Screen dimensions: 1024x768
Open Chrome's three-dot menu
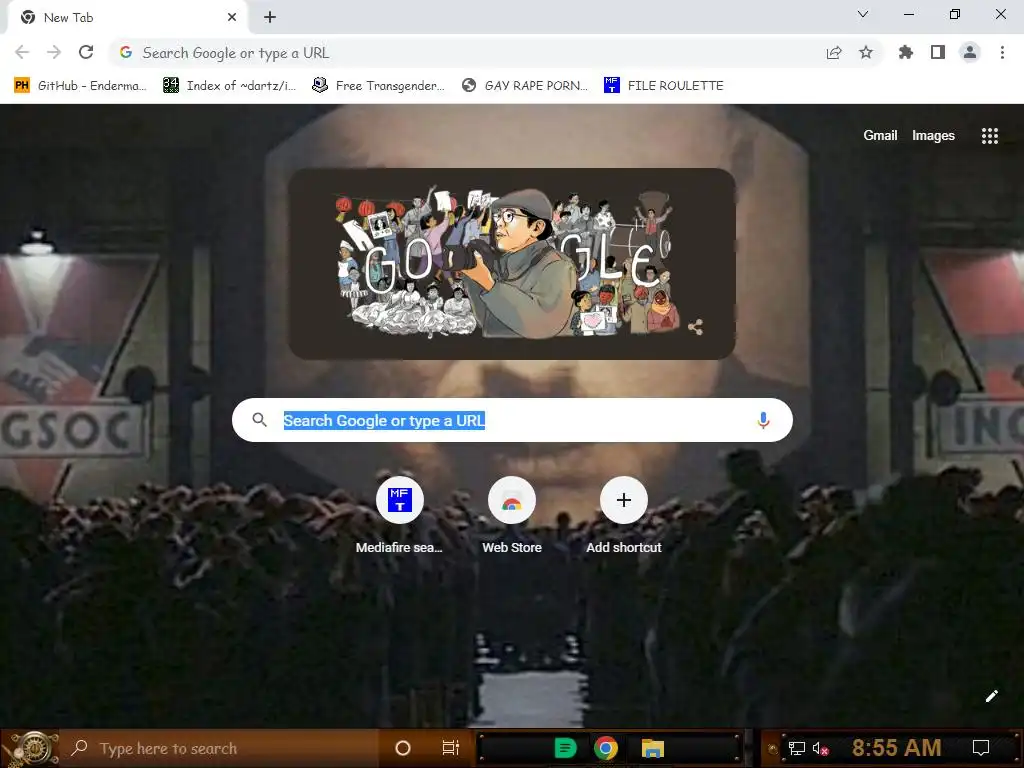[x=1002, y=52]
